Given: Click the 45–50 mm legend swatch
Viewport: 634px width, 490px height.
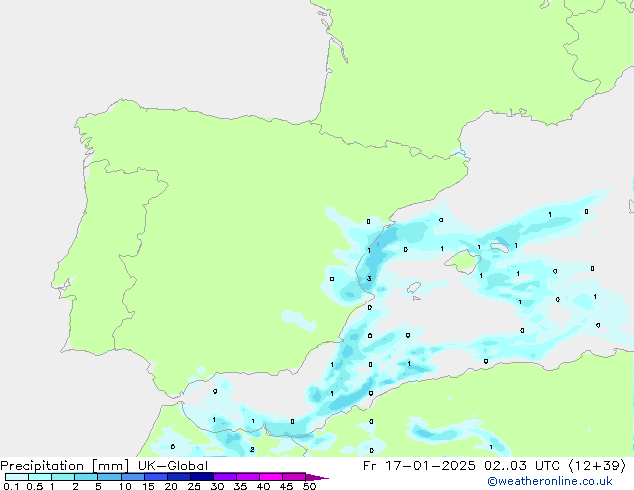Looking at the screenshot, I should (x=294, y=477).
